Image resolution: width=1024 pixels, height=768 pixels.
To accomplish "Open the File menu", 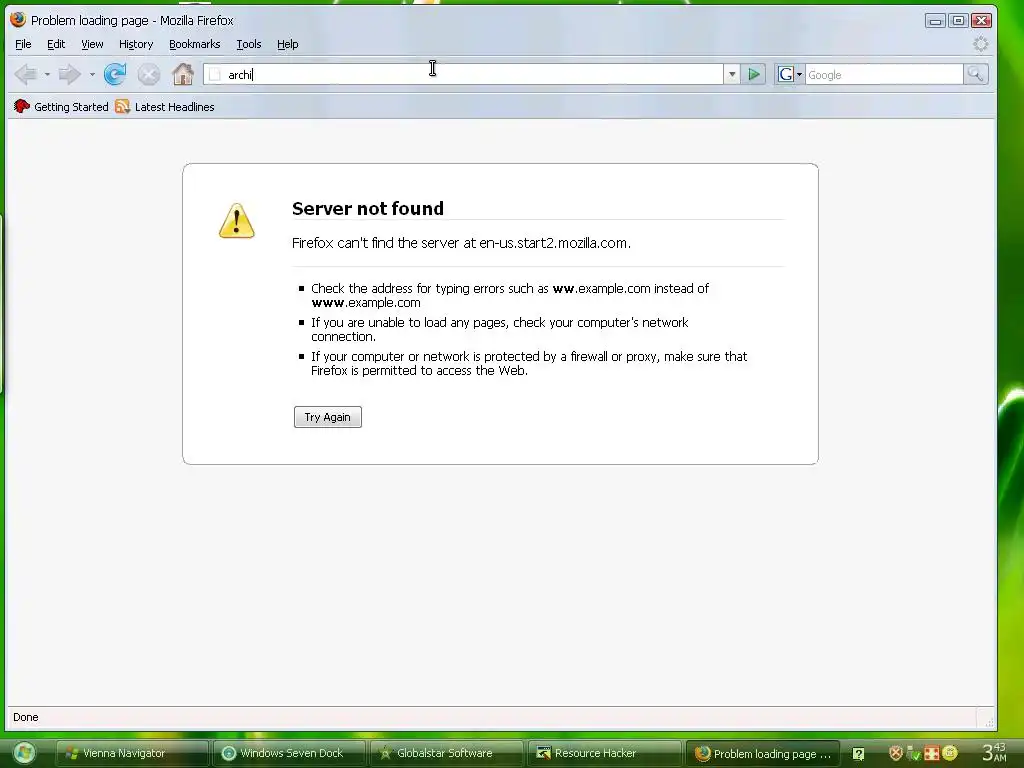I will pos(23,44).
